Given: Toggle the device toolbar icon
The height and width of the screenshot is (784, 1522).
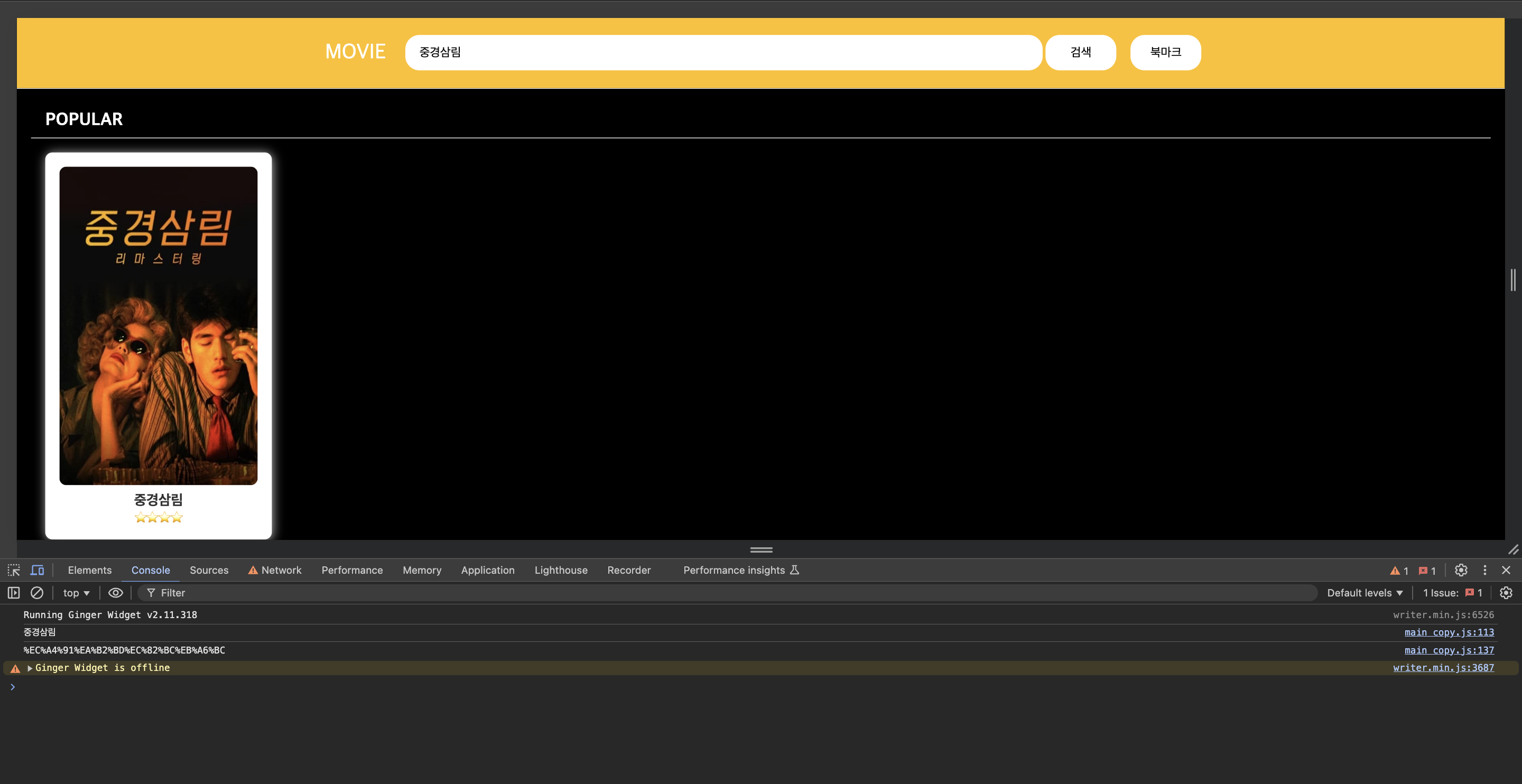Looking at the screenshot, I should coord(37,570).
